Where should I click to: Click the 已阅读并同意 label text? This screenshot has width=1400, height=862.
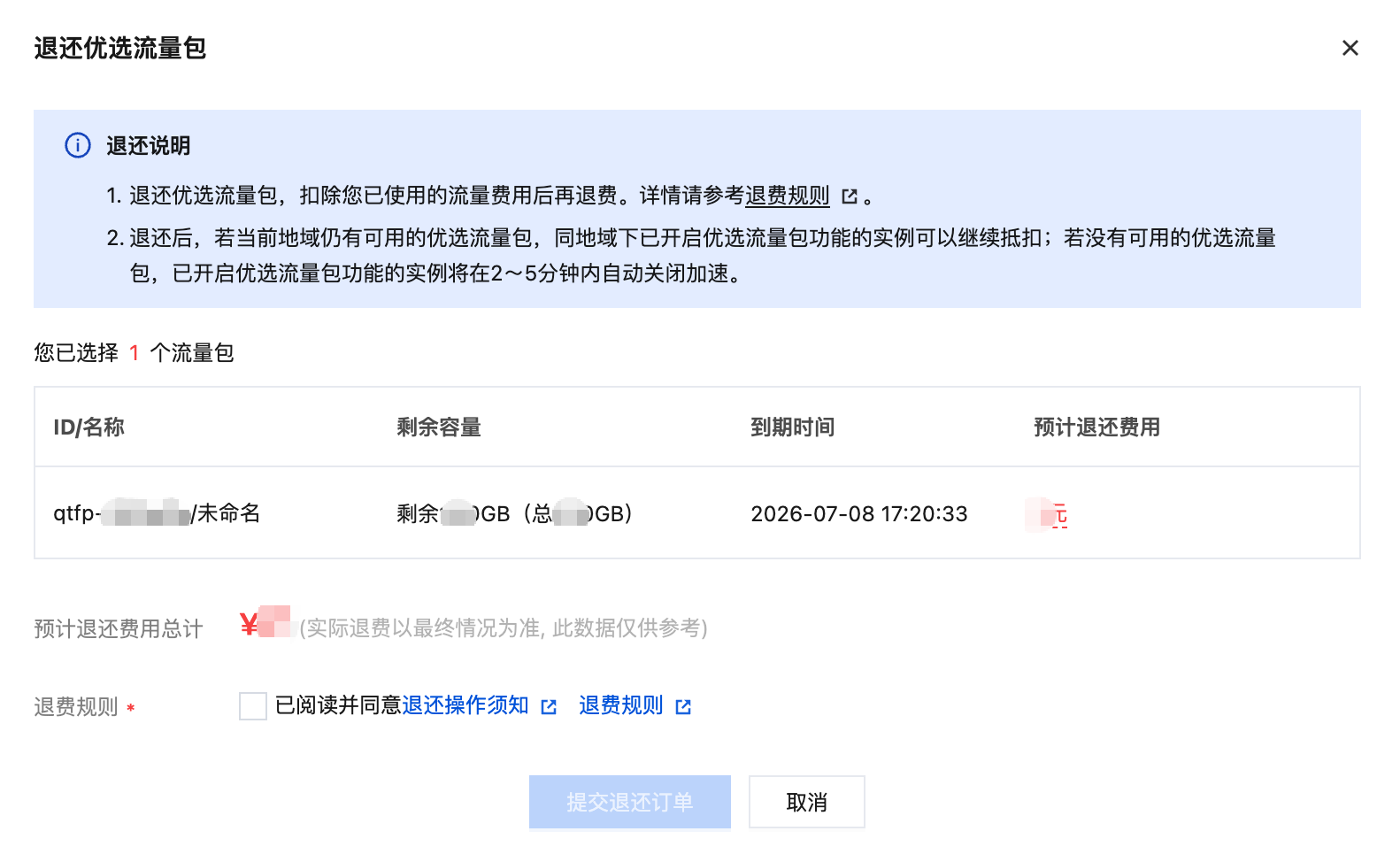(338, 705)
